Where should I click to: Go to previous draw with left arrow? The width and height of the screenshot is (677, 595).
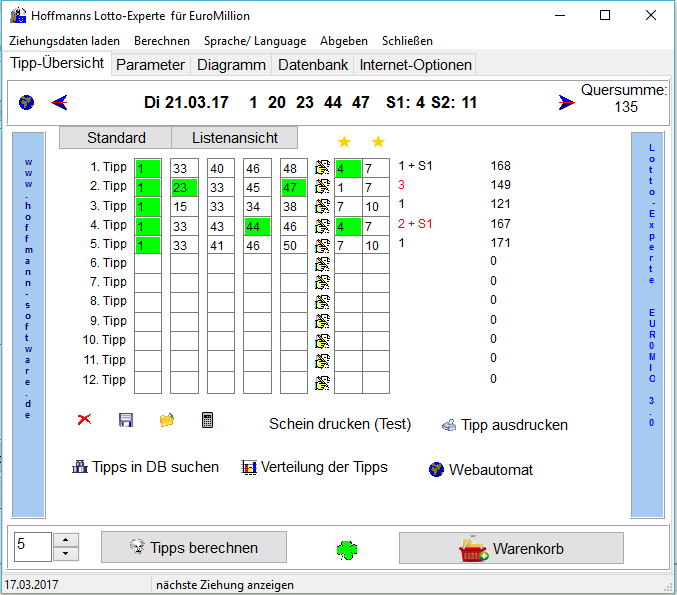pos(59,103)
